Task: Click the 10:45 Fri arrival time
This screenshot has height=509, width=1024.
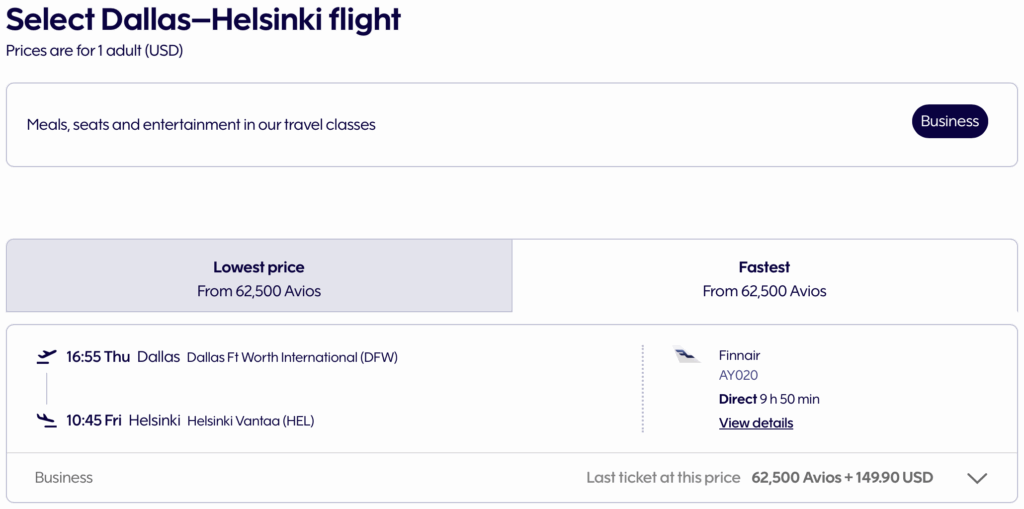Action: [94, 421]
